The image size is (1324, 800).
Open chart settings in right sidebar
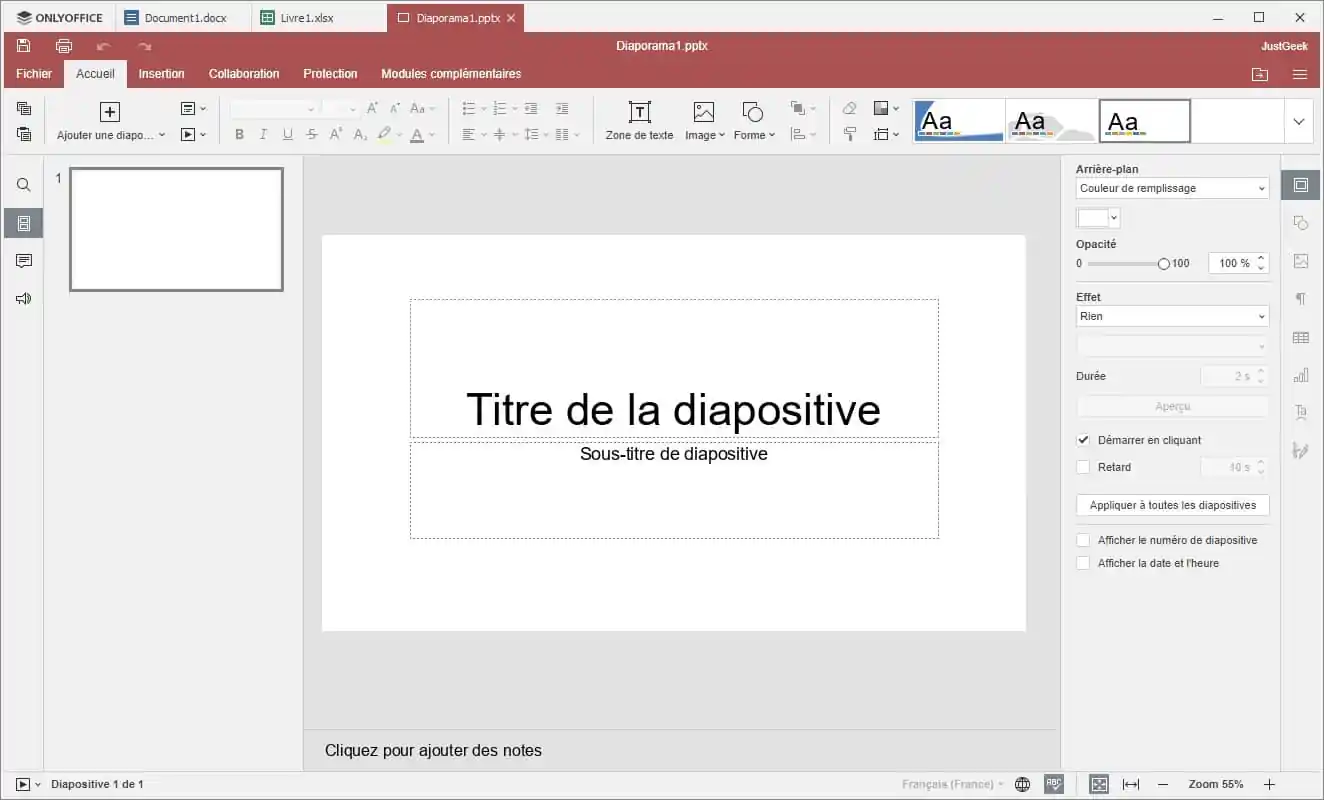(x=1301, y=375)
